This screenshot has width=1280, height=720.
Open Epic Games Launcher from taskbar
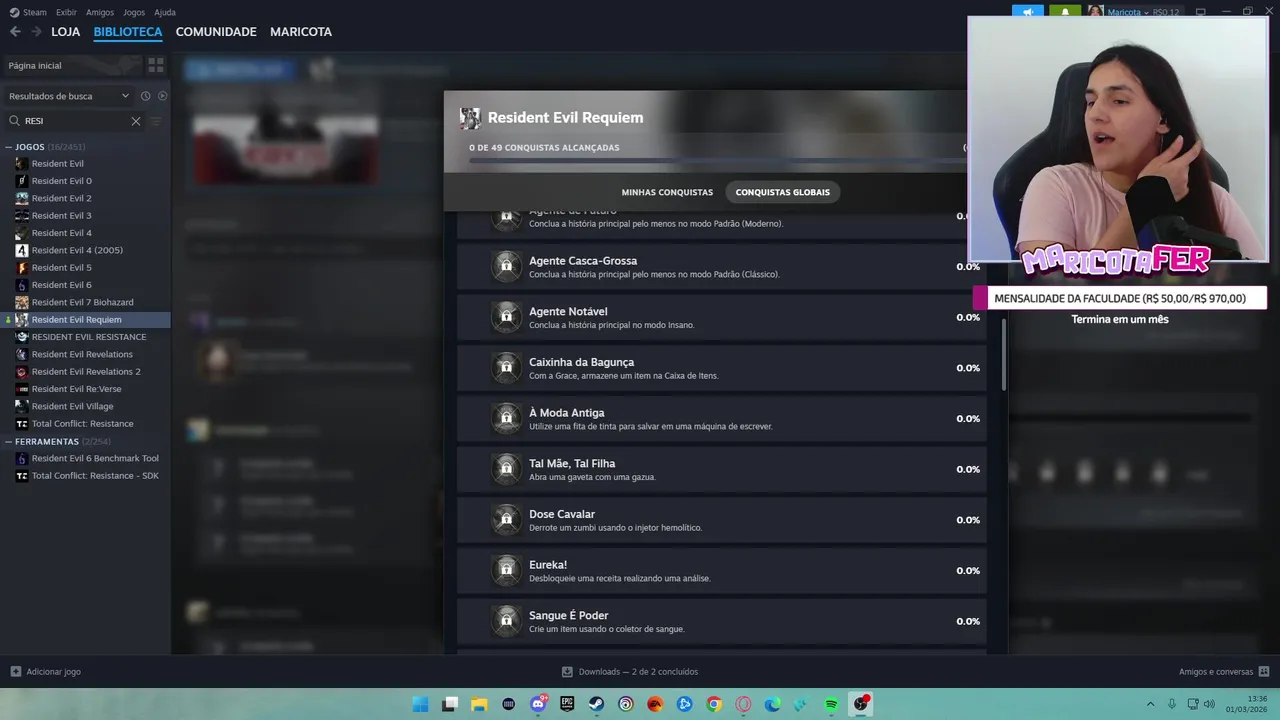coord(567,704)
